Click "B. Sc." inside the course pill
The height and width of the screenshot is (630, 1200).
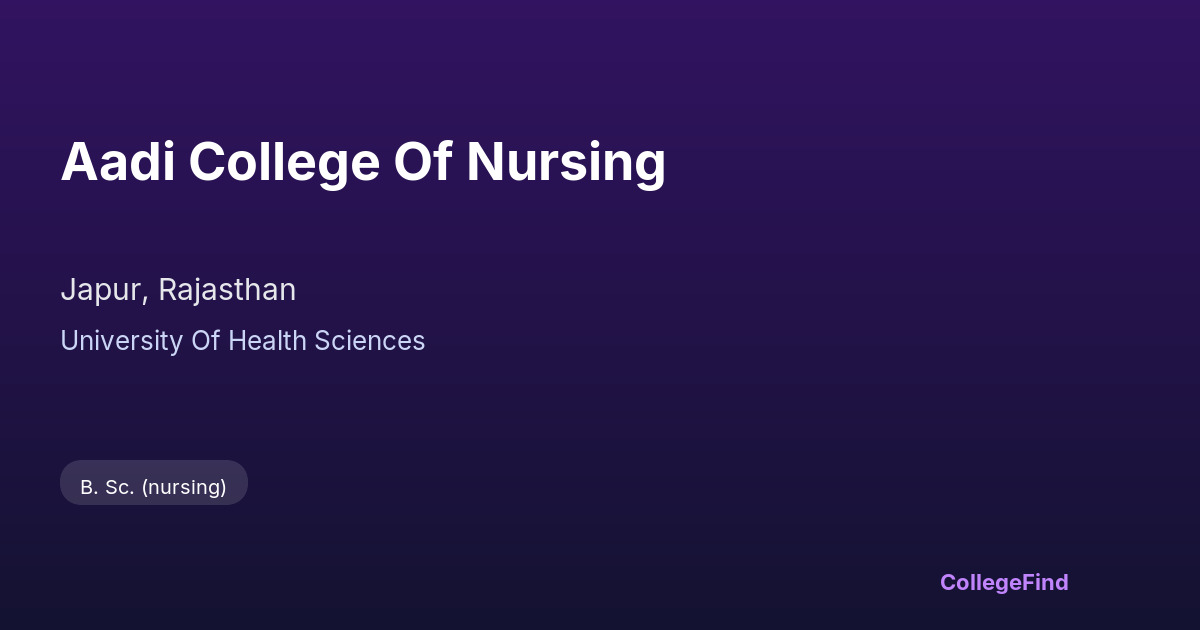pos(107,487)
